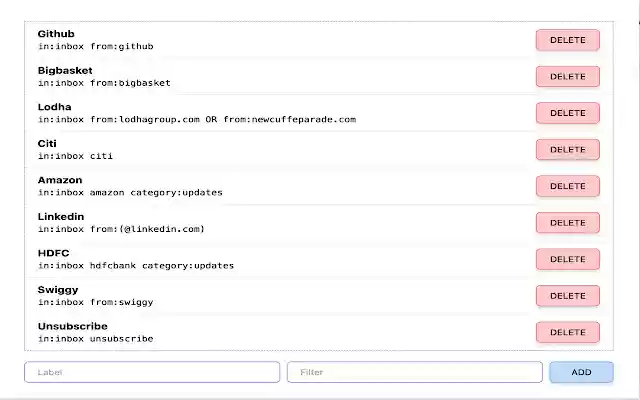640x400 pixels.
Task: Select the Github label name
Action: click(56, 34)
